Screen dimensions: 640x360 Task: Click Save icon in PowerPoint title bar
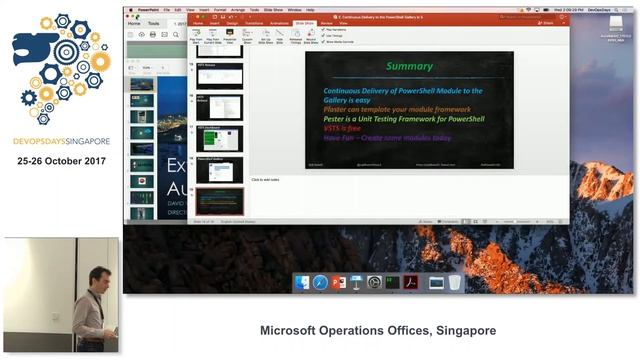pyautogui.click(x=223, y=17)
